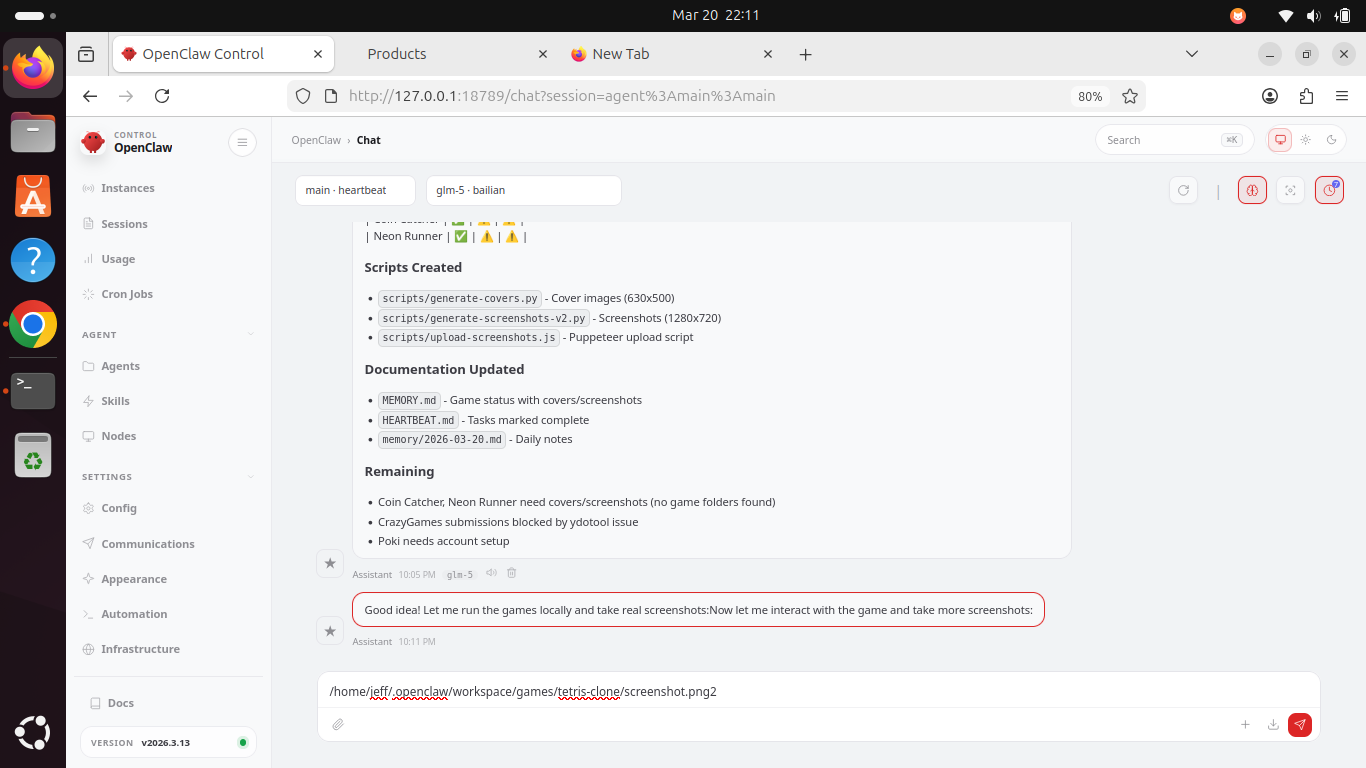Image resolution: width=1366 pixels, height=768 pixels.
Task: Play the 10:05 PM message aloud
Action: point(491,573)
